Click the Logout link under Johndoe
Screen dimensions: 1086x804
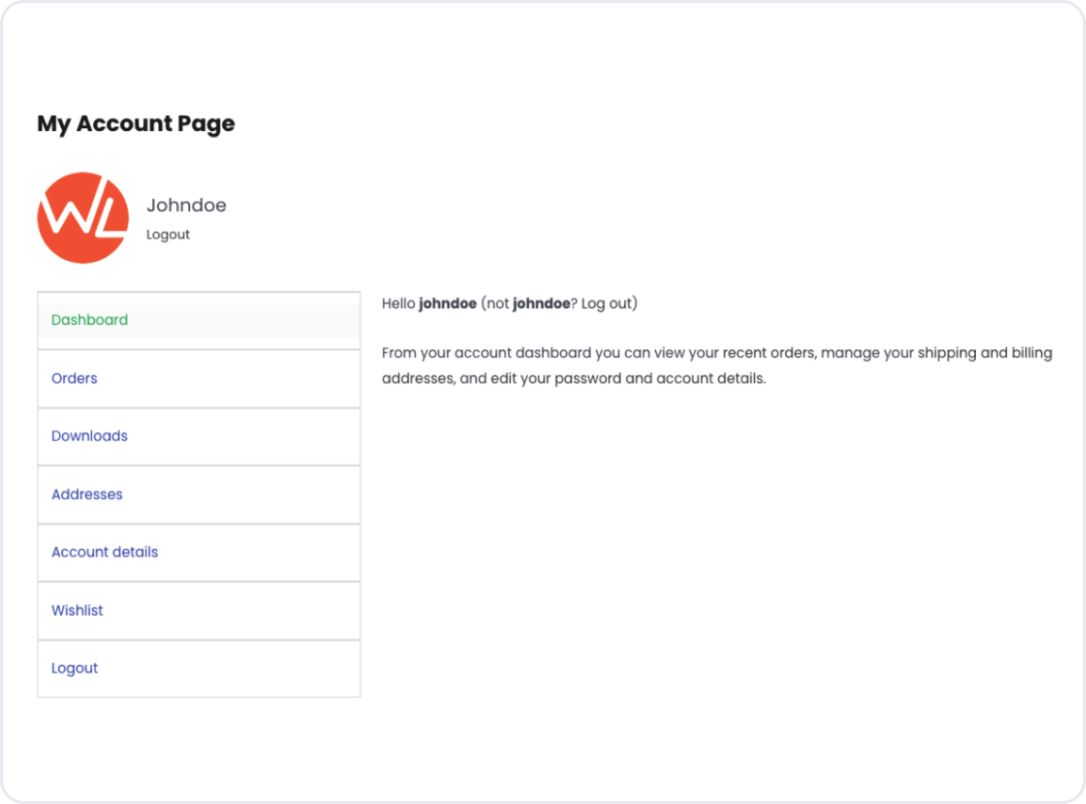pyautogui.click(x=167, y=234)
